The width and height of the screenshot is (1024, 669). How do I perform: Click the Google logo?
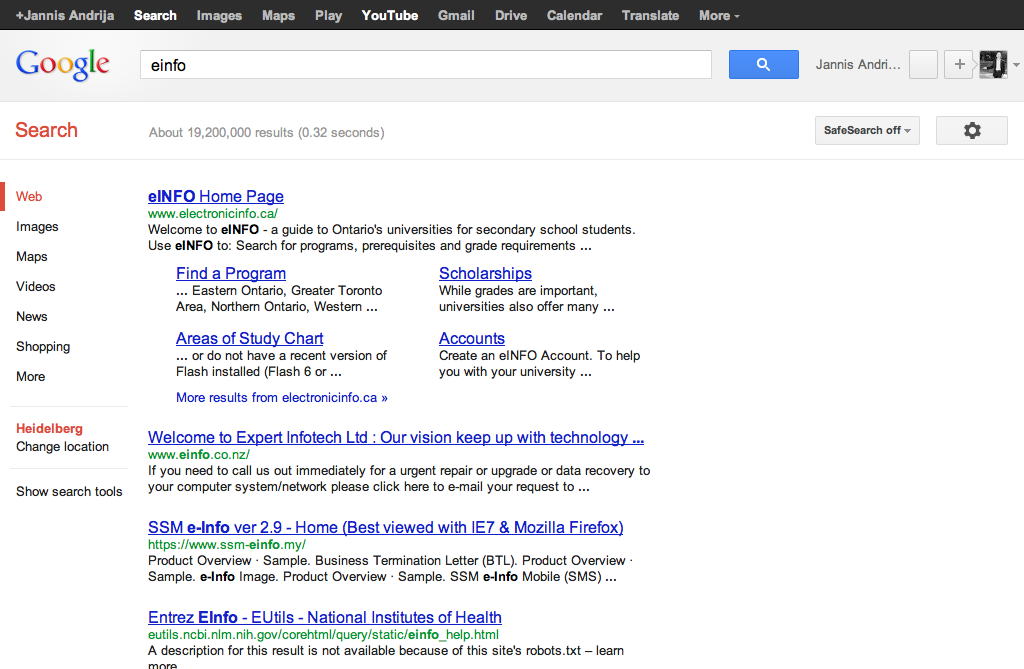pos(63,65)
